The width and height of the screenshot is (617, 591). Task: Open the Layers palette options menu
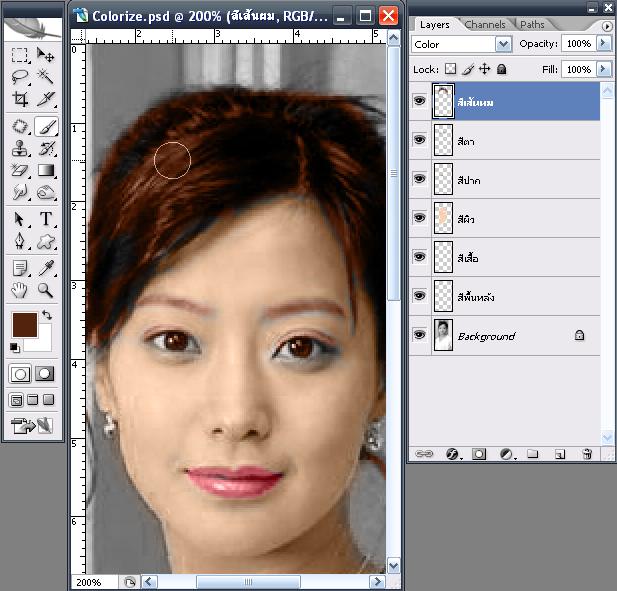[607, 26]
